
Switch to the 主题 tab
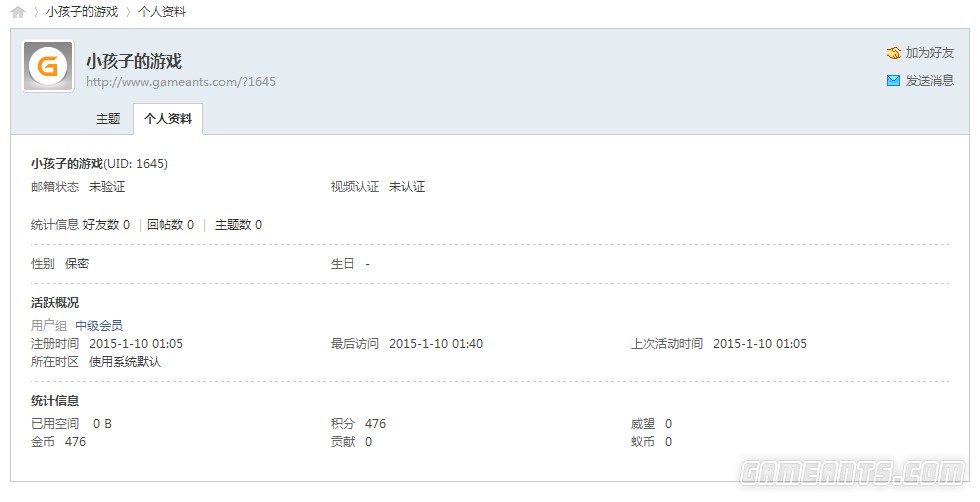pos(108,119)
